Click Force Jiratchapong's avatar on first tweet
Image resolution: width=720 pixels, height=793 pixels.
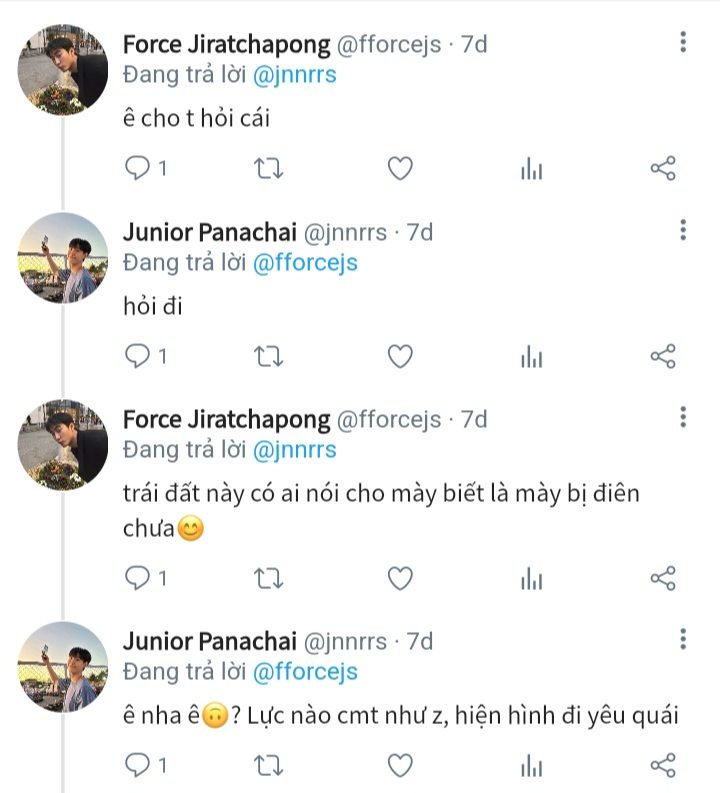coord(63,70)
